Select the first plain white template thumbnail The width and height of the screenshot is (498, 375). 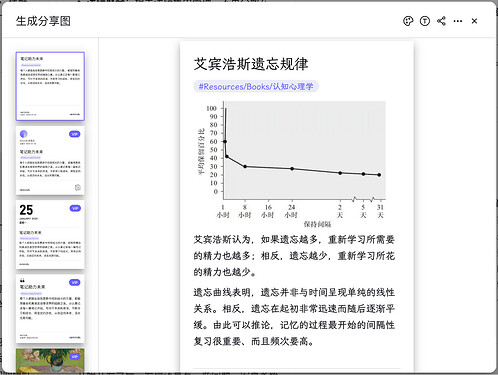pos(50,86)
